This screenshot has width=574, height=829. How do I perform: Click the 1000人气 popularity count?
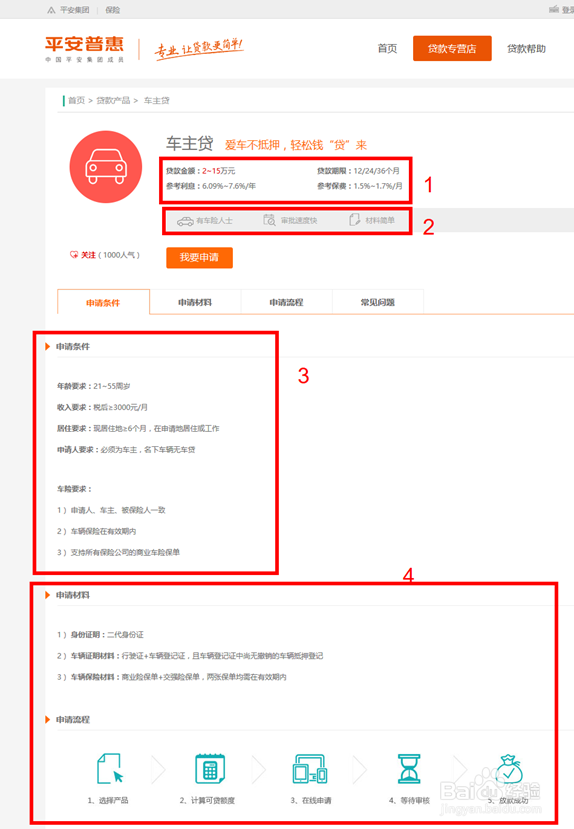[119, 255]
